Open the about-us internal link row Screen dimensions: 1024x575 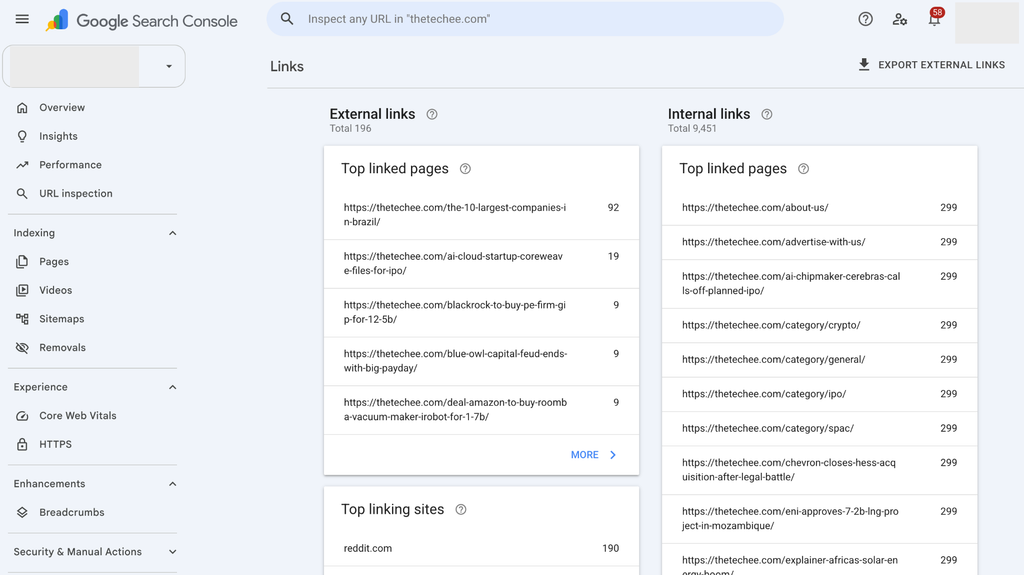(x=820, y=208)
